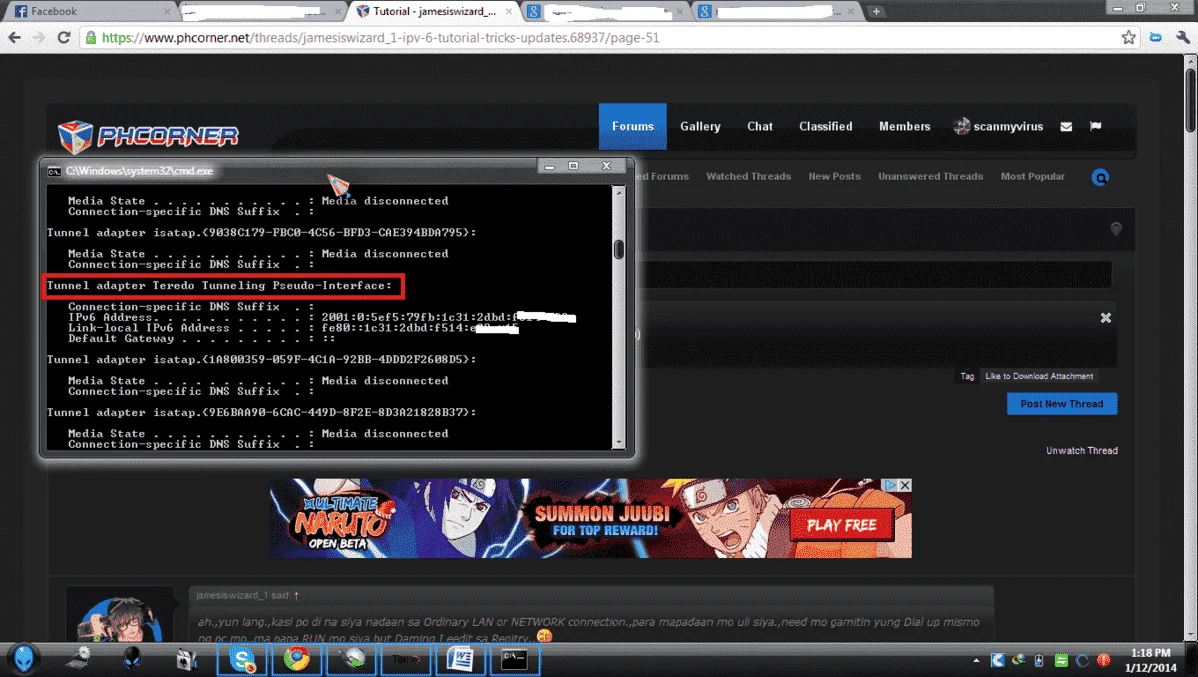Close the Facebook tab
Image resolution: width=1198 pixels, height=677 pixels.
pyautogui.click(x=167, y=11)
